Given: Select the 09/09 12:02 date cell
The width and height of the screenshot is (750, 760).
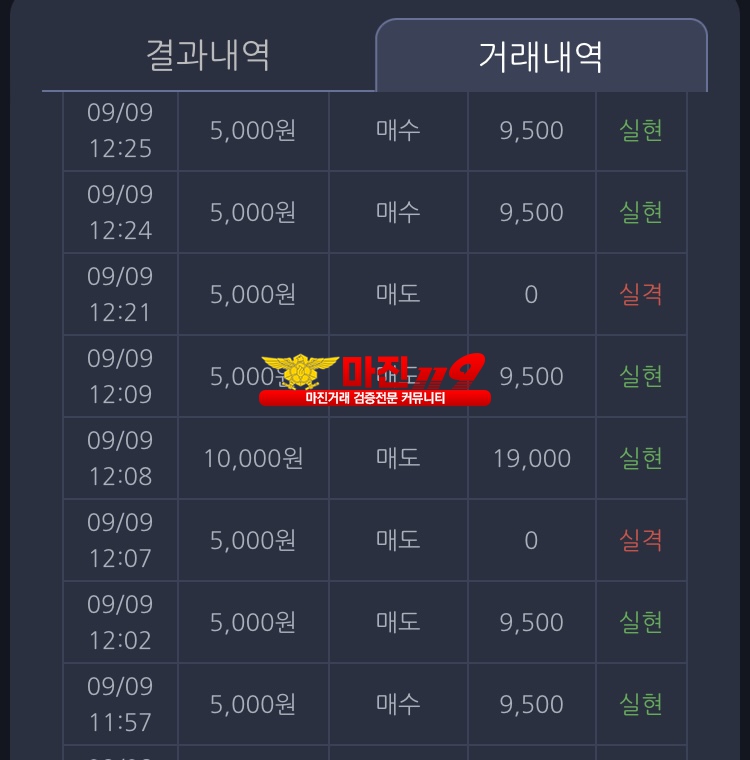Looking at the screenshot, I should (x=120, y=622).
